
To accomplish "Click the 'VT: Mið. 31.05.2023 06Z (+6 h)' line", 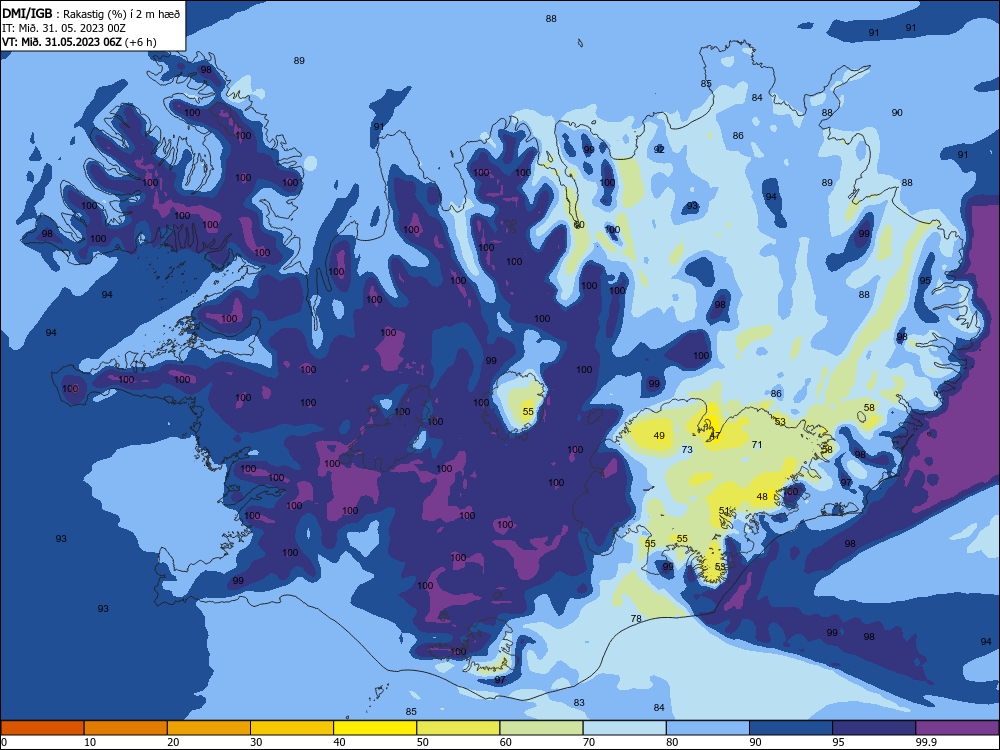I will [79, 43].
